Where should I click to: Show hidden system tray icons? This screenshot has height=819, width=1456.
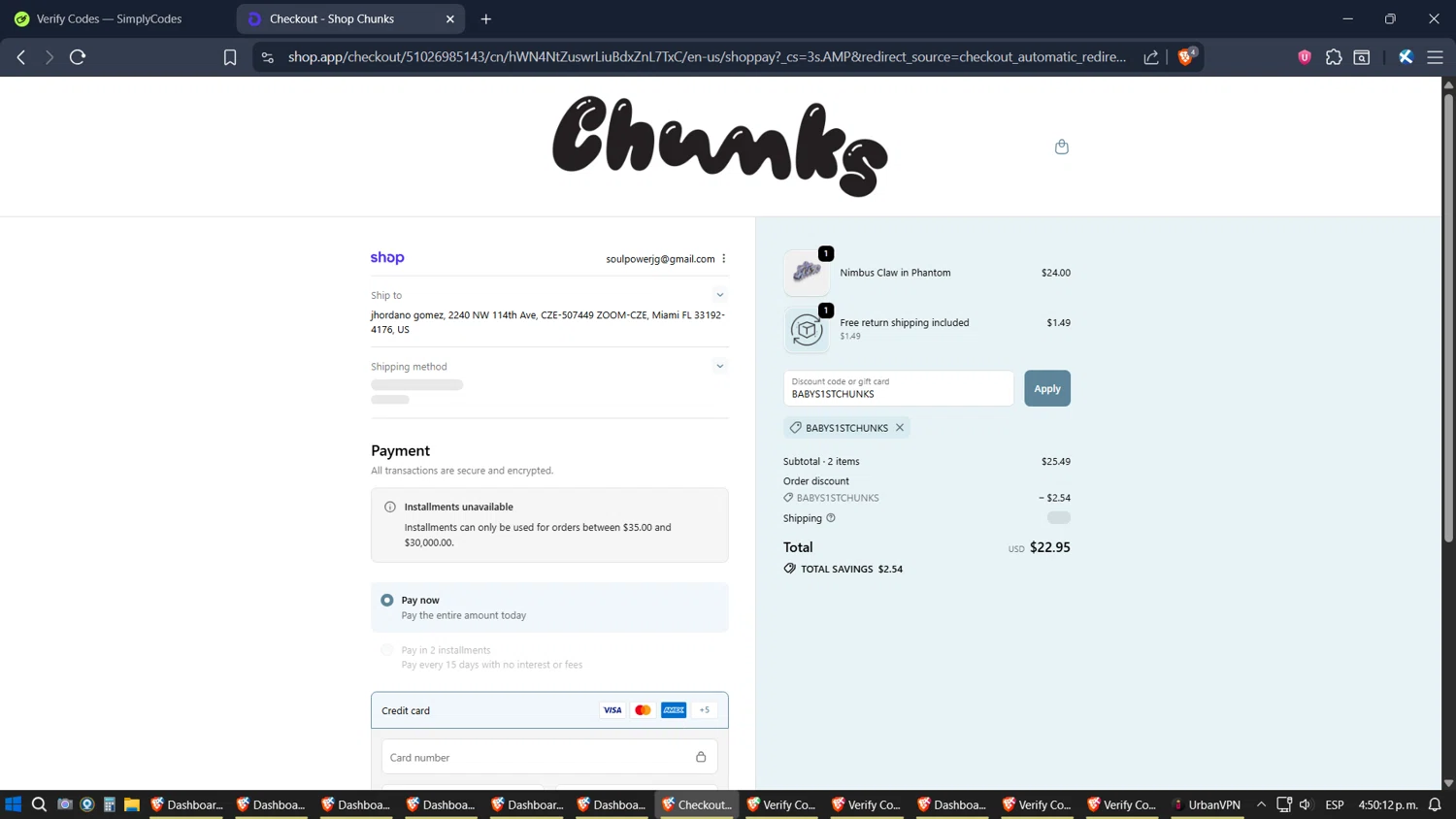coord(1261,804)
